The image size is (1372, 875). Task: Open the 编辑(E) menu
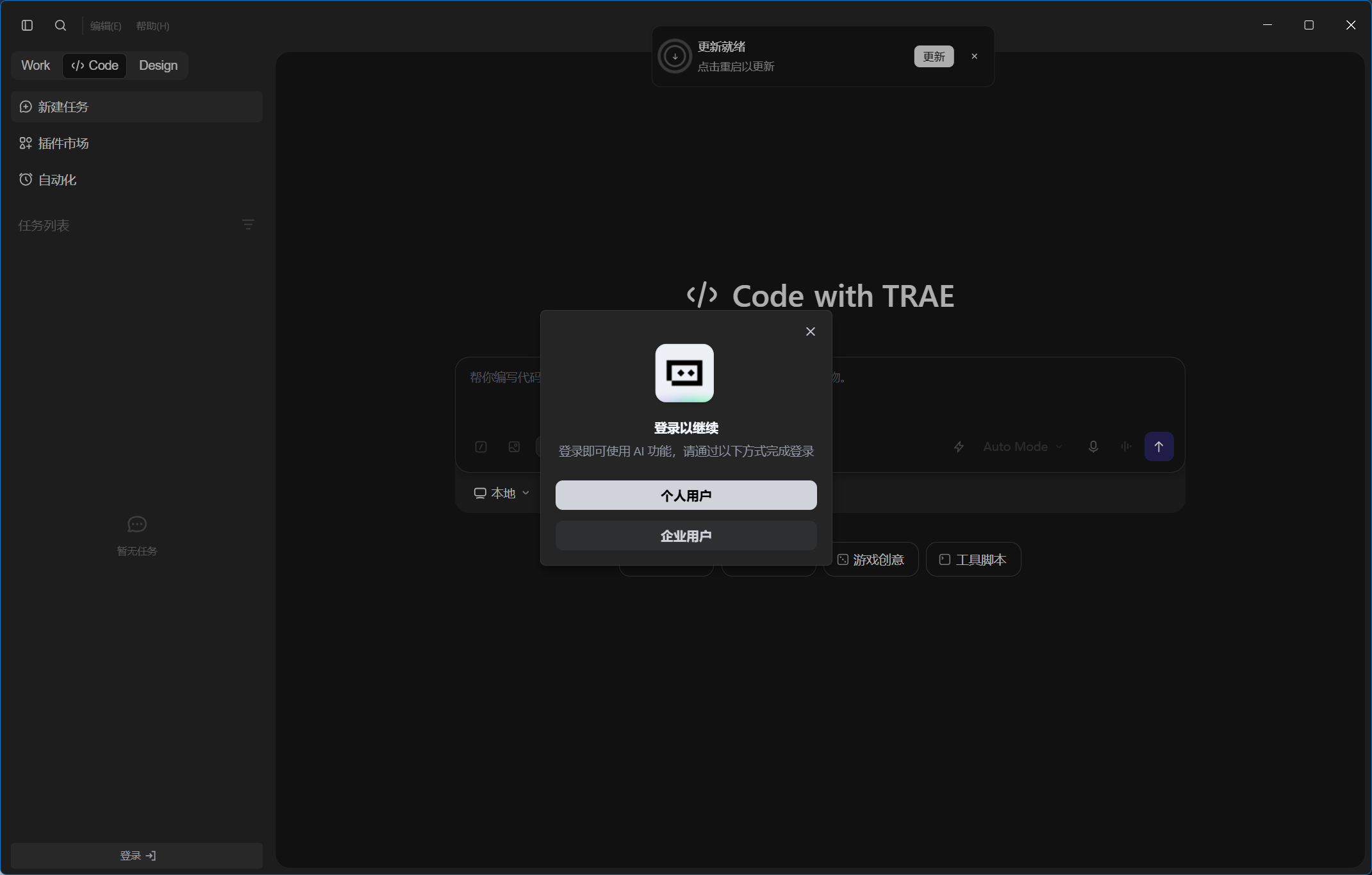point(106,26)
